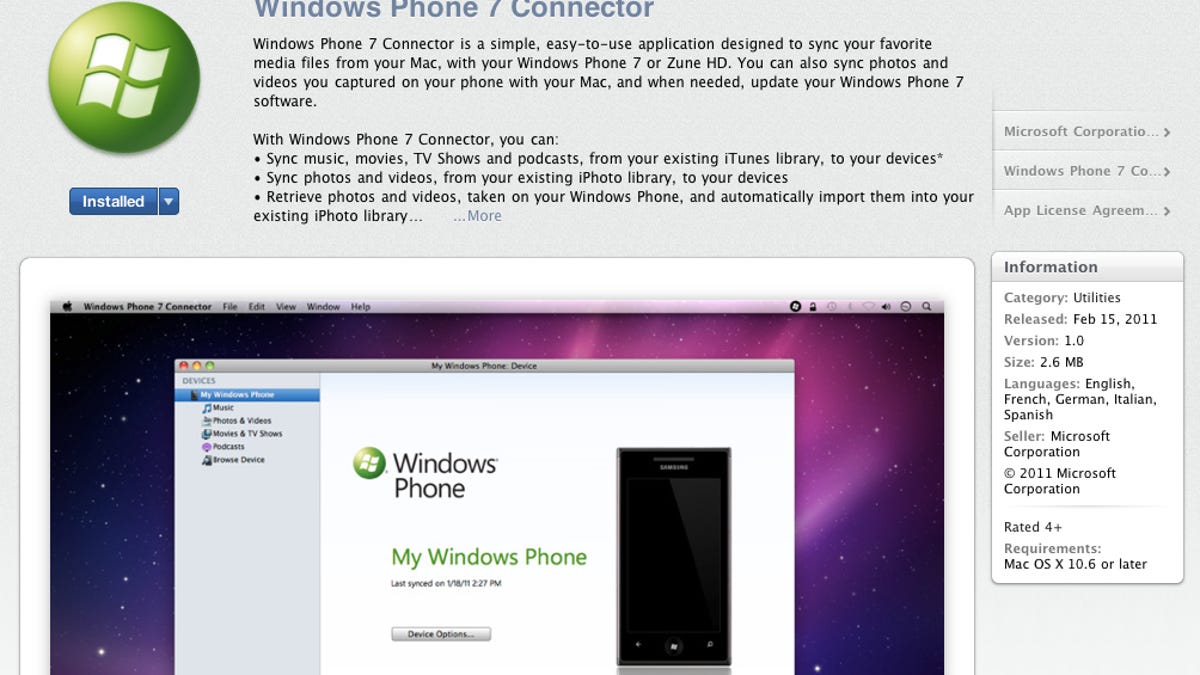This screenshot has width=1200, height=675.
Task: Select My Windows Phone under Devices
Action: click(248, 394)
